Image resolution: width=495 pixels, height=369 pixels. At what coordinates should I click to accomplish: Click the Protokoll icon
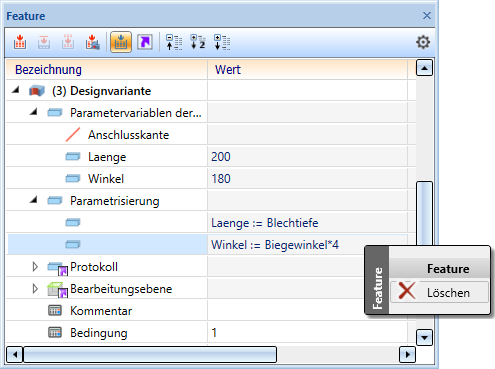pos(58,268)
